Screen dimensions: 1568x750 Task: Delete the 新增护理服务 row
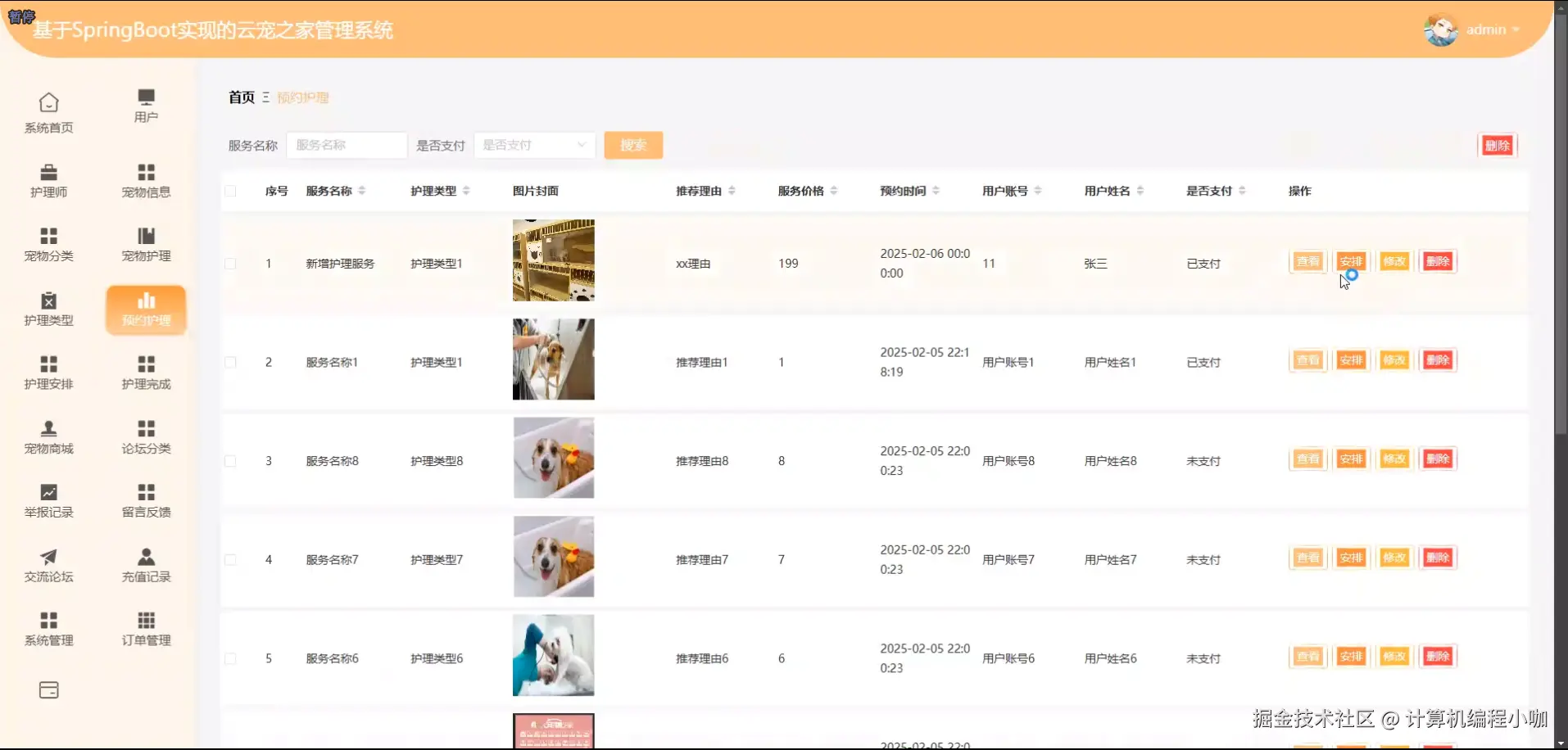pyautogui.click(x=1438, y=262)
